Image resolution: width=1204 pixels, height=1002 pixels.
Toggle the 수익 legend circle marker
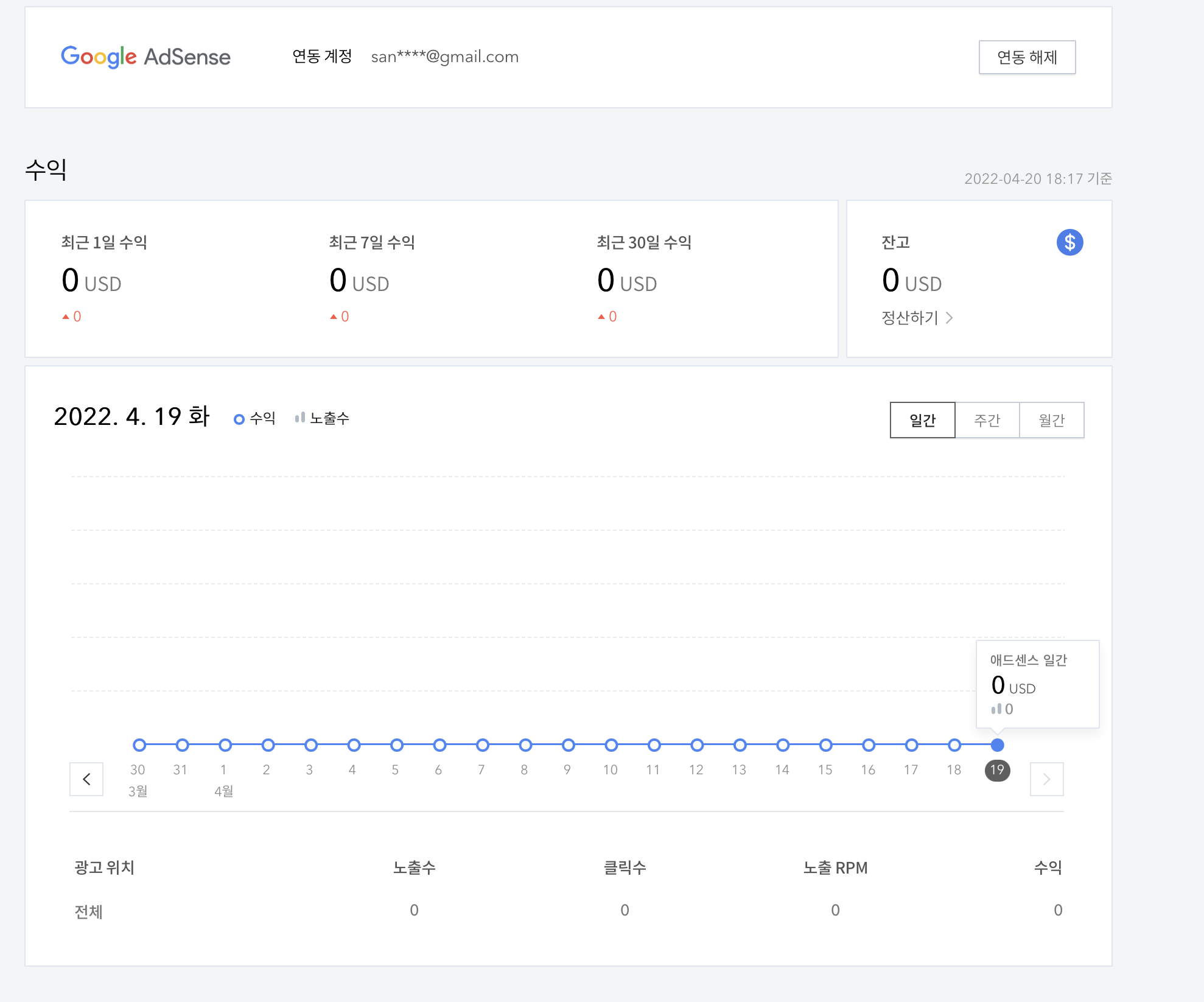[x=239, y=419]
